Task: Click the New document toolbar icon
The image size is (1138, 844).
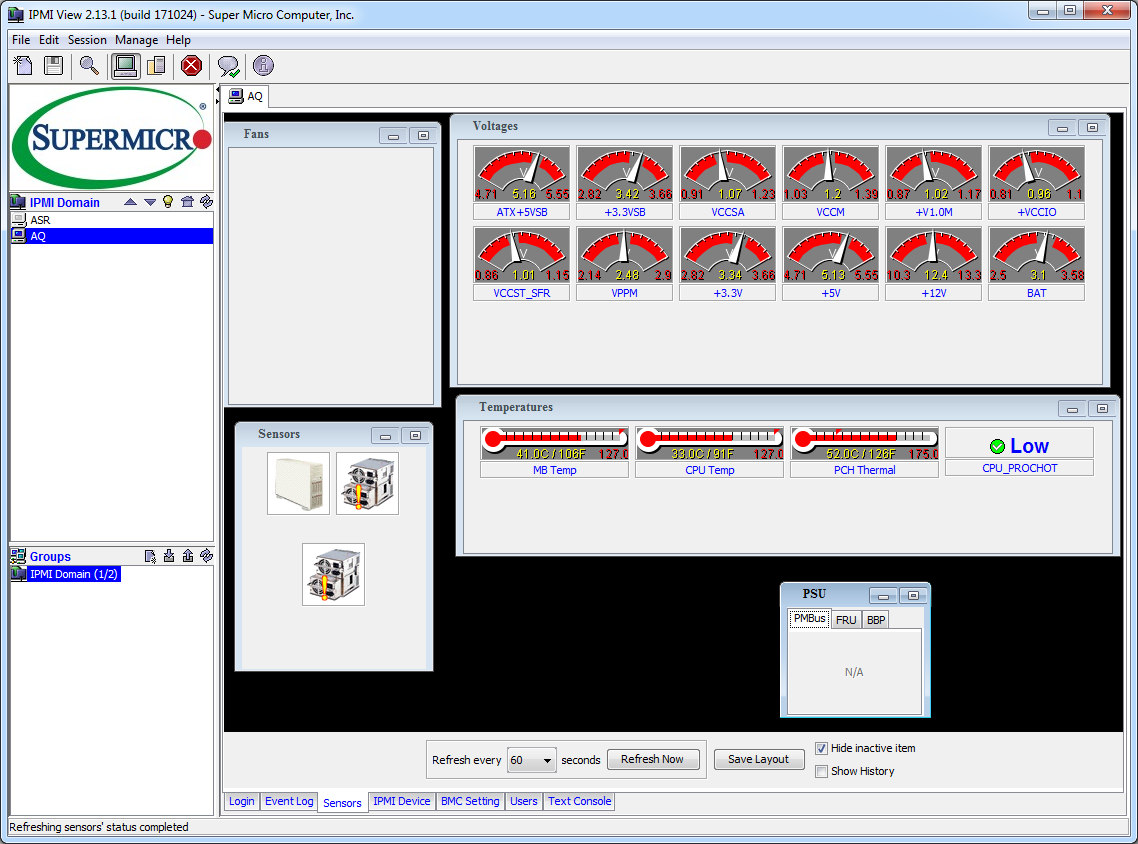Action: click(23, 66)
